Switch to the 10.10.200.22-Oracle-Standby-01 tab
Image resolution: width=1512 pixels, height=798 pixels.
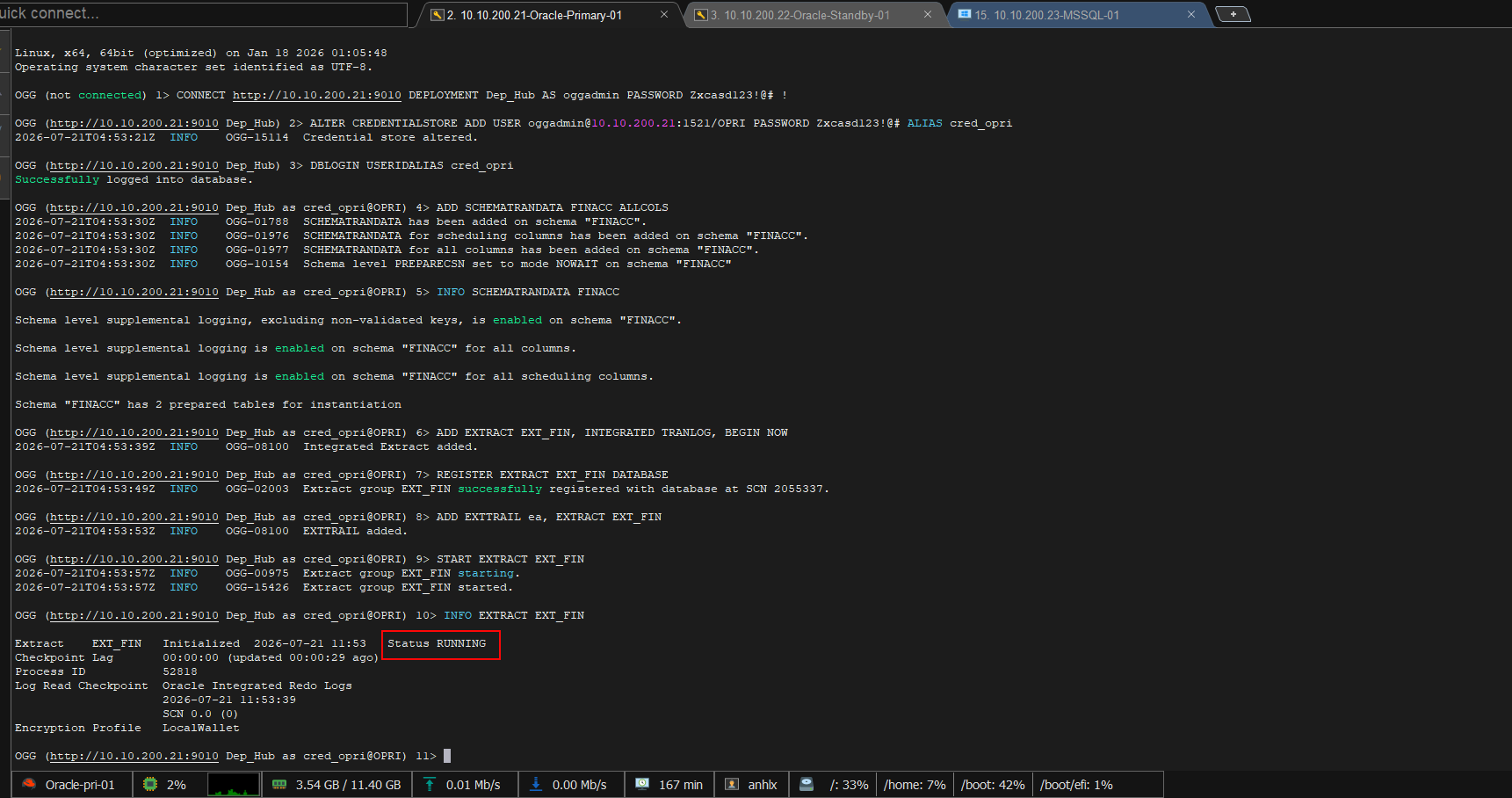click(799, 15)
